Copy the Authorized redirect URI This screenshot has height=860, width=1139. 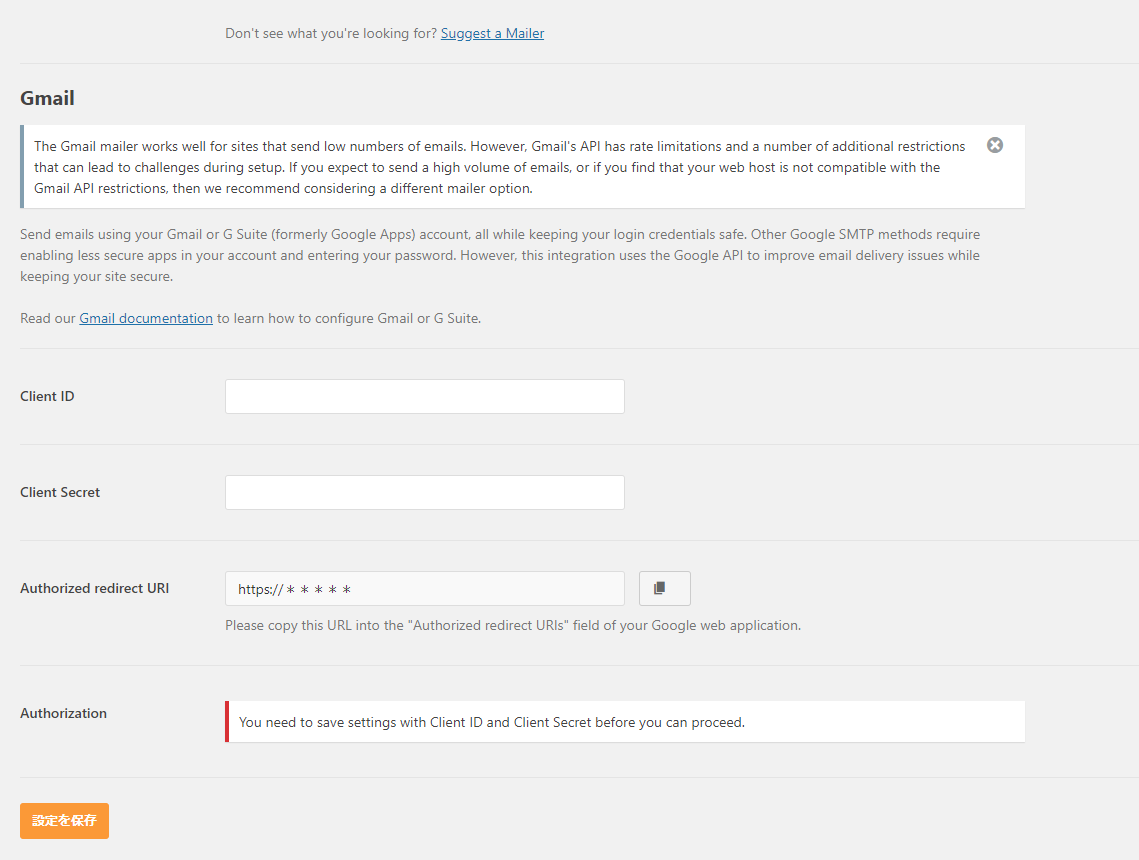tap(664, 589)
